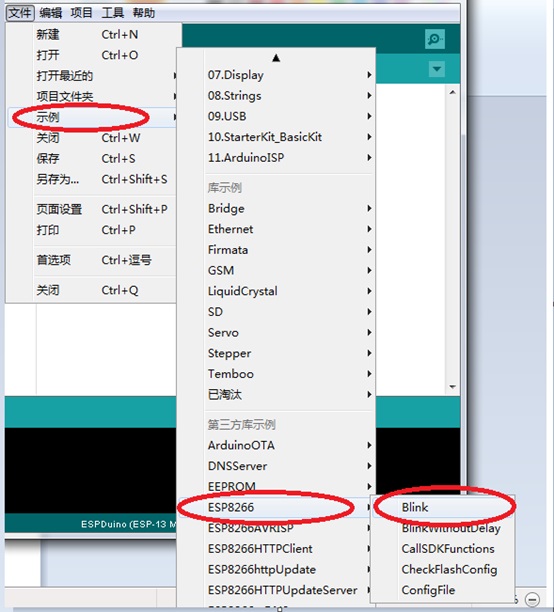The image size is (554, 612).
Task: Expand the 07.Display examples submenu
Action: pyautogui.click(x=289, y=75)
